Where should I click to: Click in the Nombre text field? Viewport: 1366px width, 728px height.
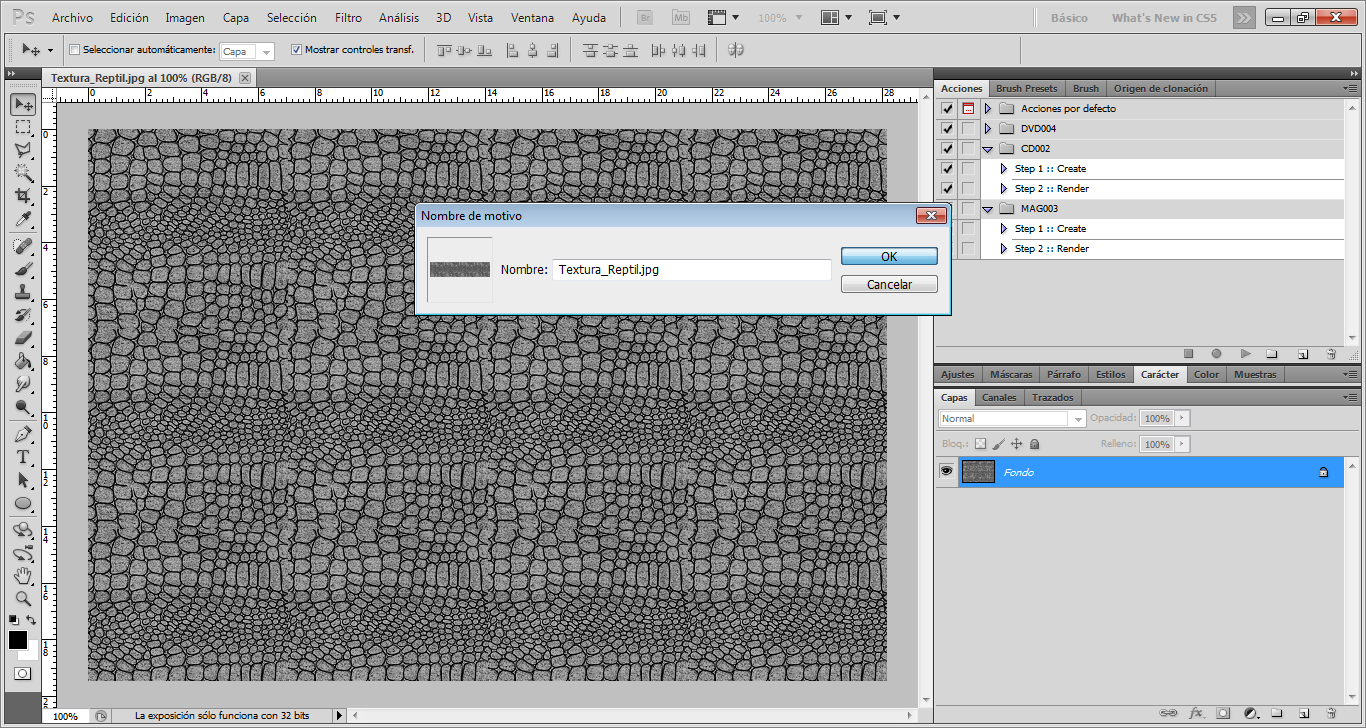(692, 270)
